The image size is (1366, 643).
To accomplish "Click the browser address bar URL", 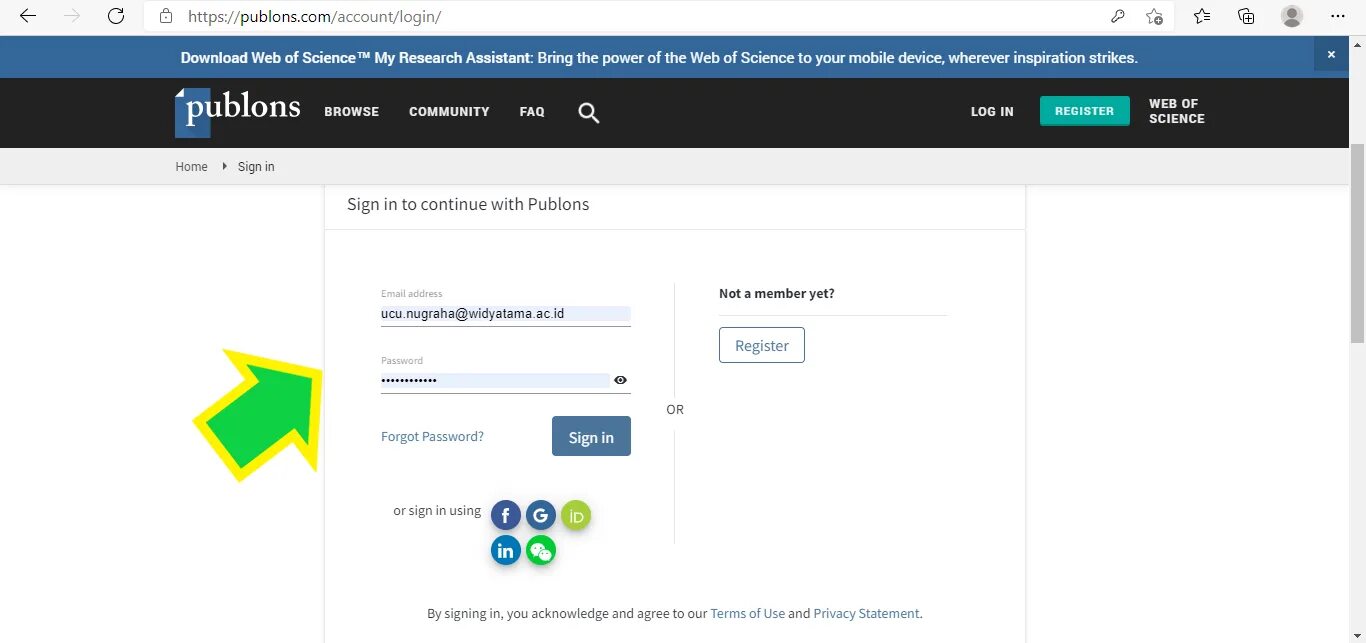I will (314, 17).
